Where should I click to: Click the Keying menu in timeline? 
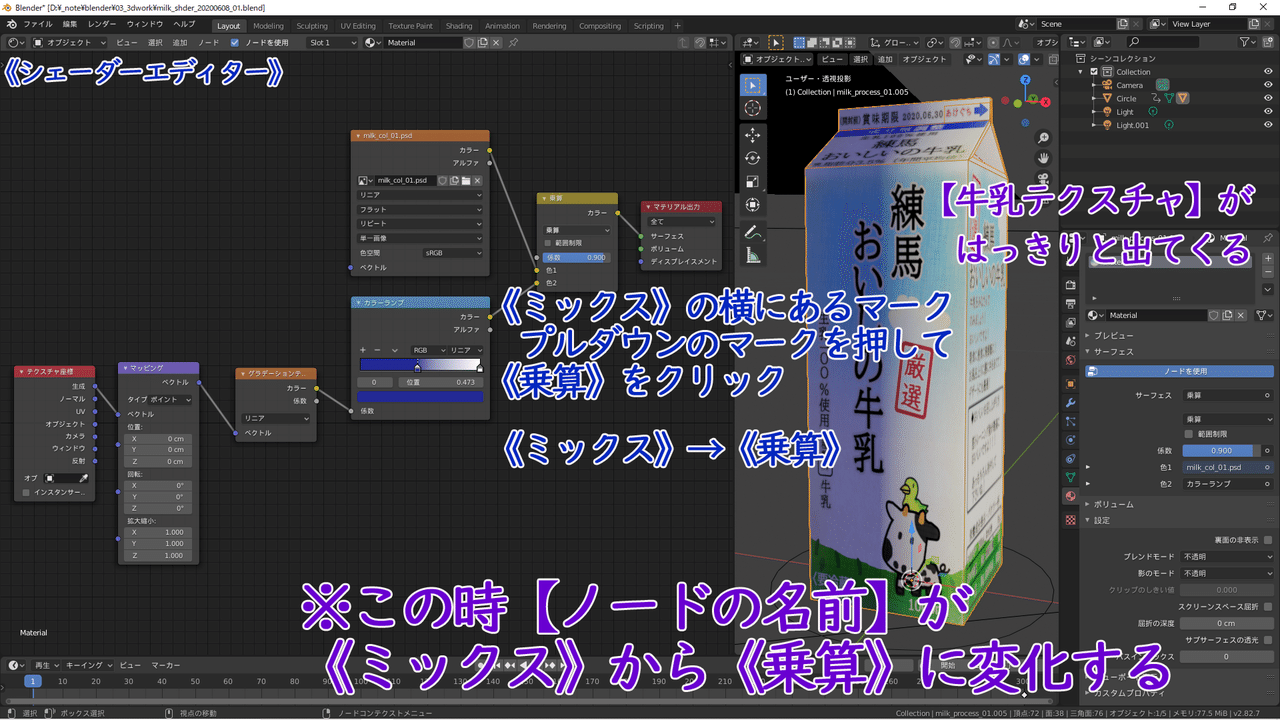click(88, 665)
